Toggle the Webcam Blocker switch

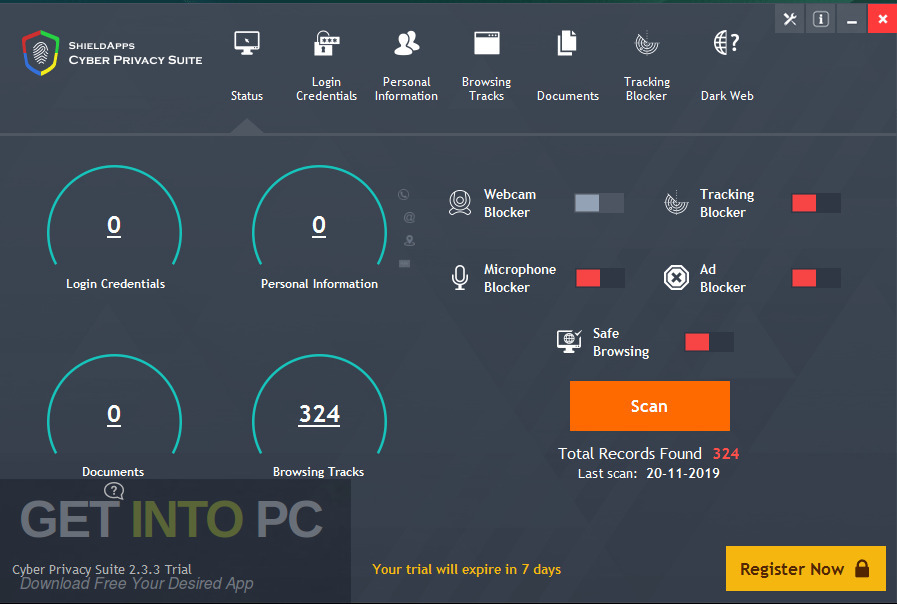tap(599, 203)
